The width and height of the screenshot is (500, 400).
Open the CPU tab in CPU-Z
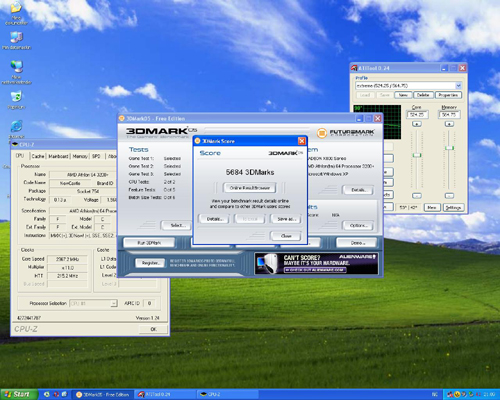tap(20, 156)
